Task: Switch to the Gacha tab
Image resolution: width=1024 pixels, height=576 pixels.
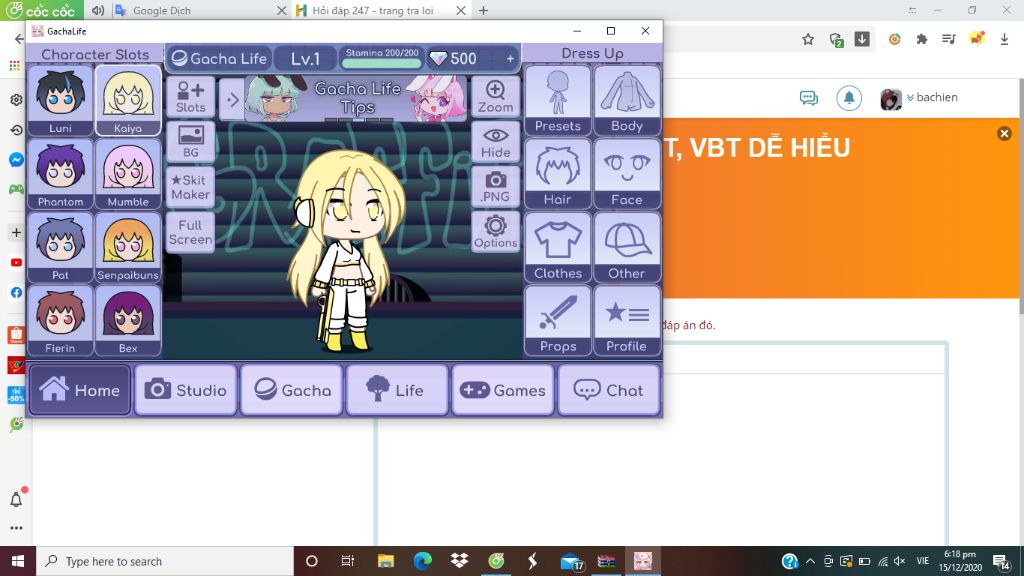Action: (x=291, y=390)
